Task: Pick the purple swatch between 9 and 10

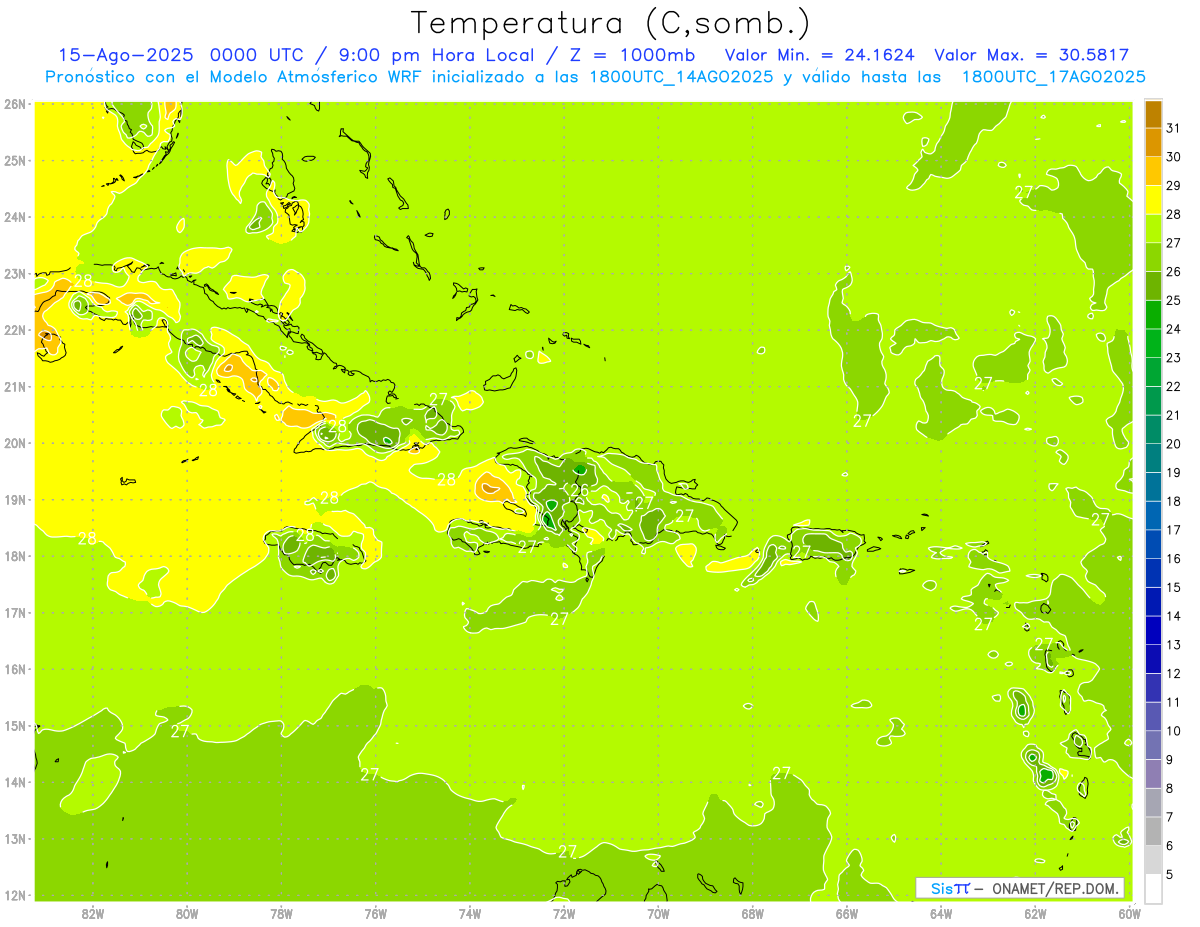Action: 1153,745
